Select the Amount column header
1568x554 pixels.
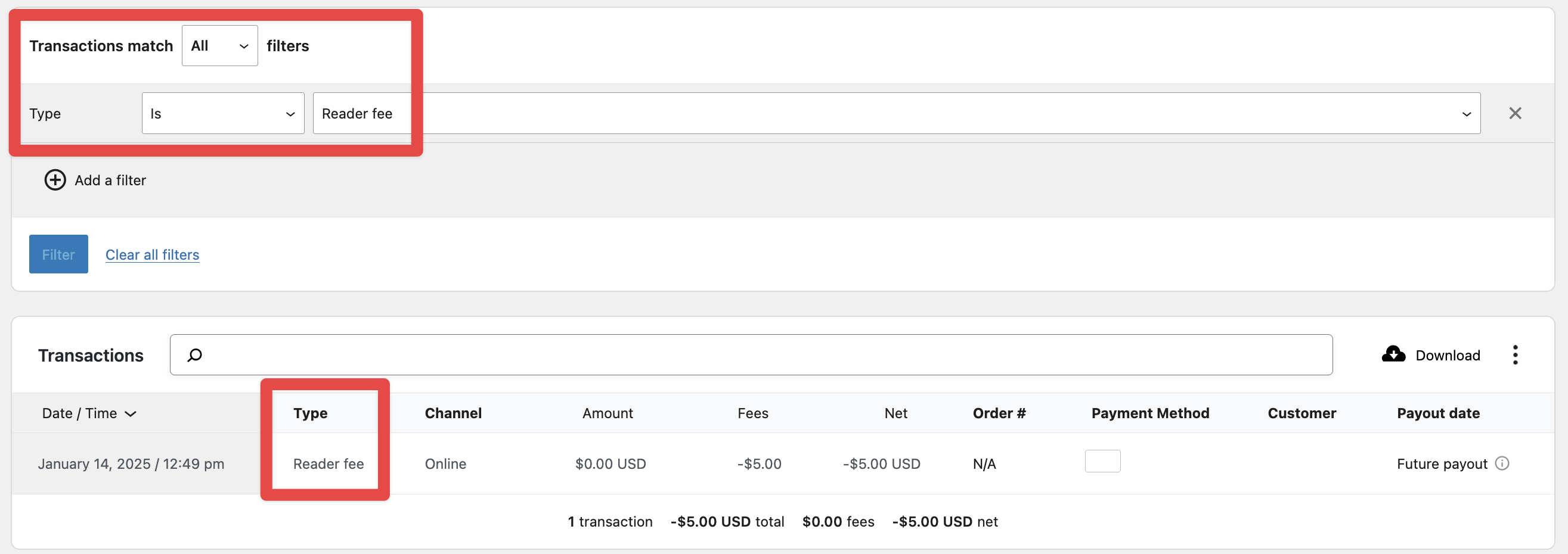click(x=607, y=413)
